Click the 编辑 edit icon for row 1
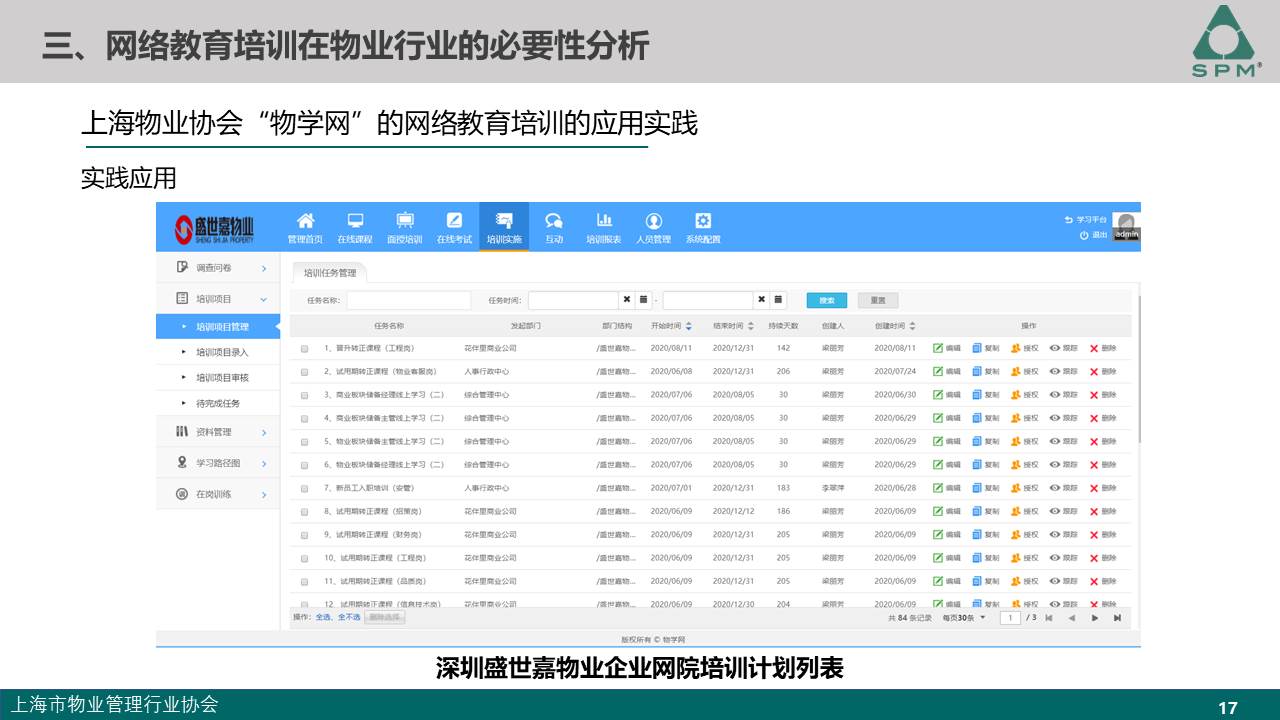The height and width of the screenshot is (720, 1280). pyautogui.click(x=938, y=348)
